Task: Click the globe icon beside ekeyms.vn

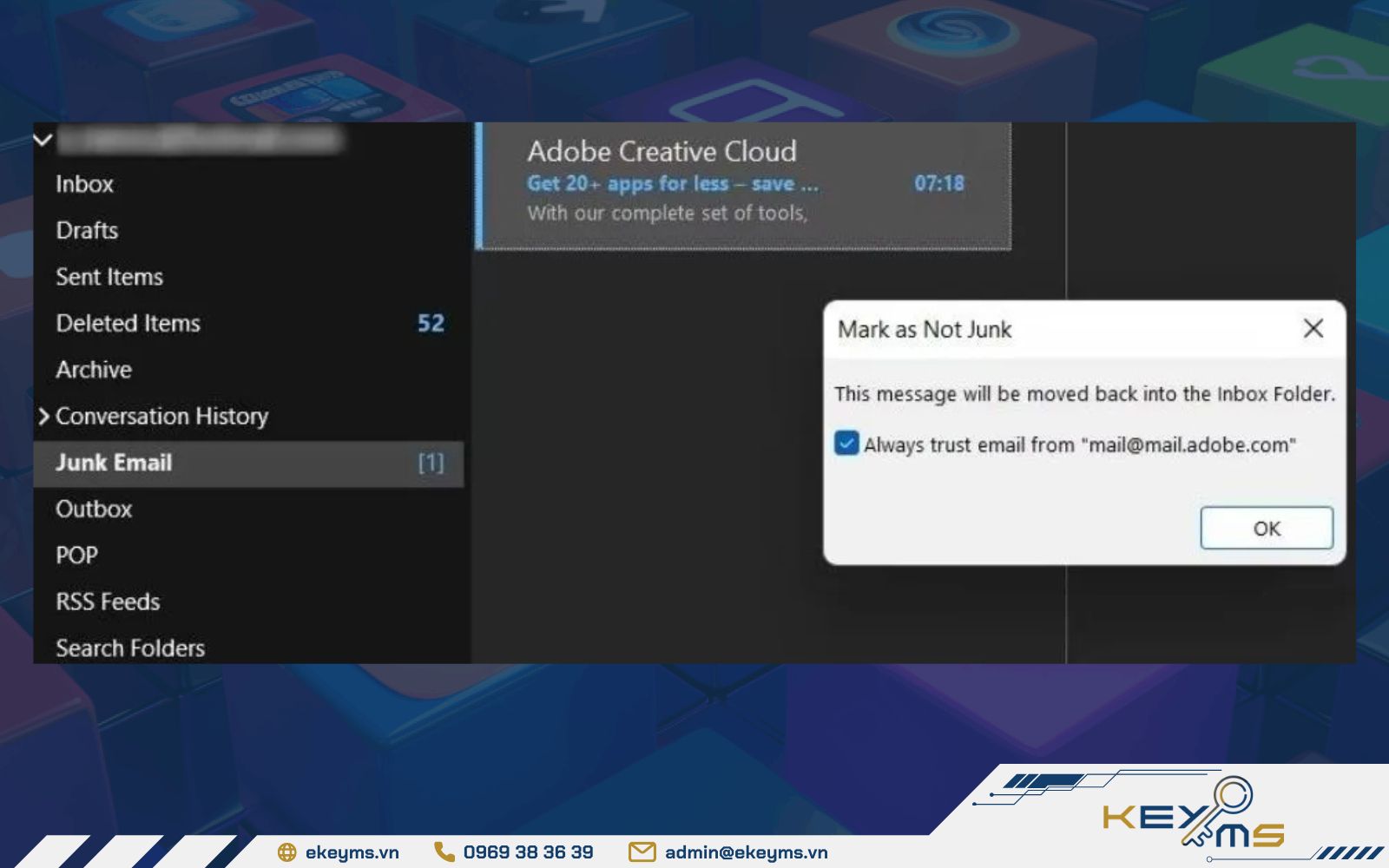Action: 286,852
